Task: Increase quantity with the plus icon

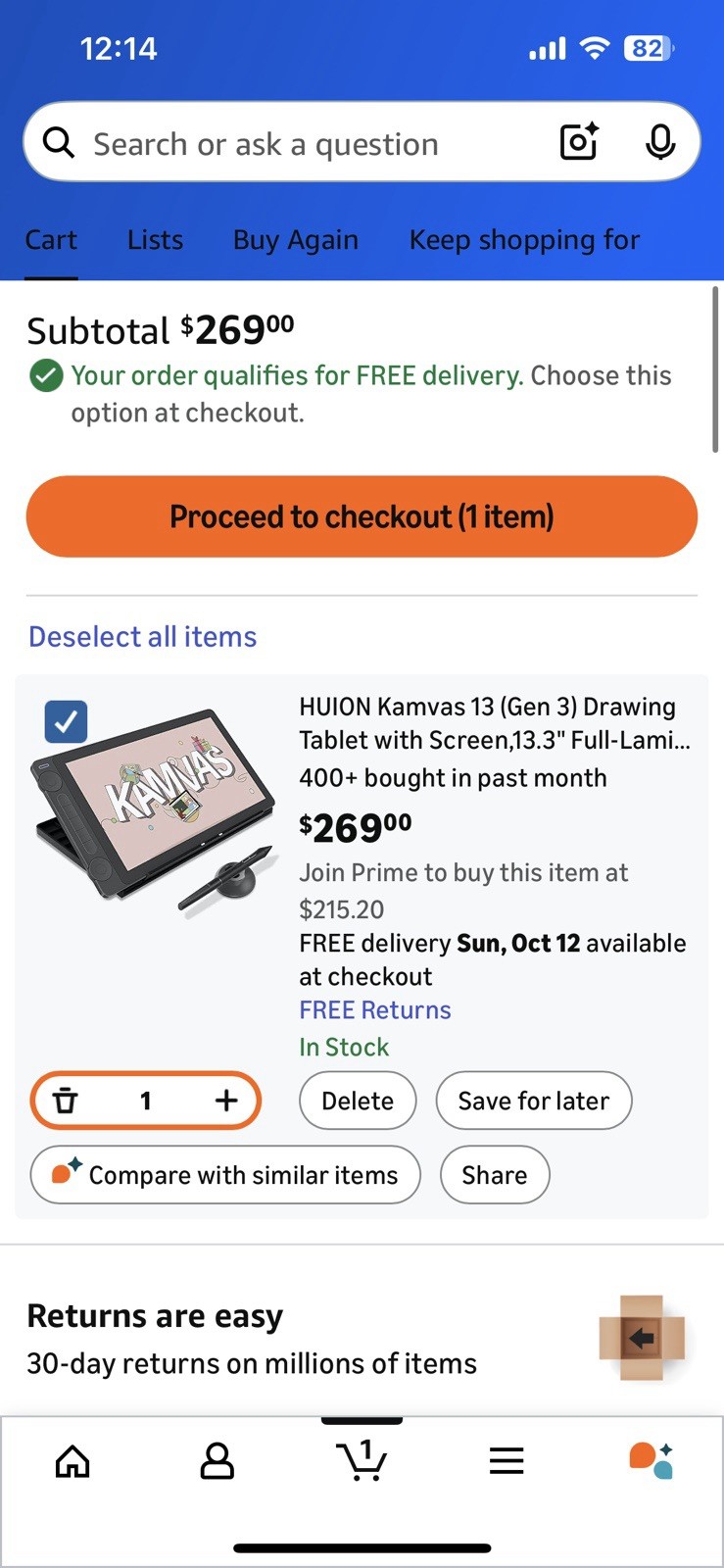Action: point(226,1101)
